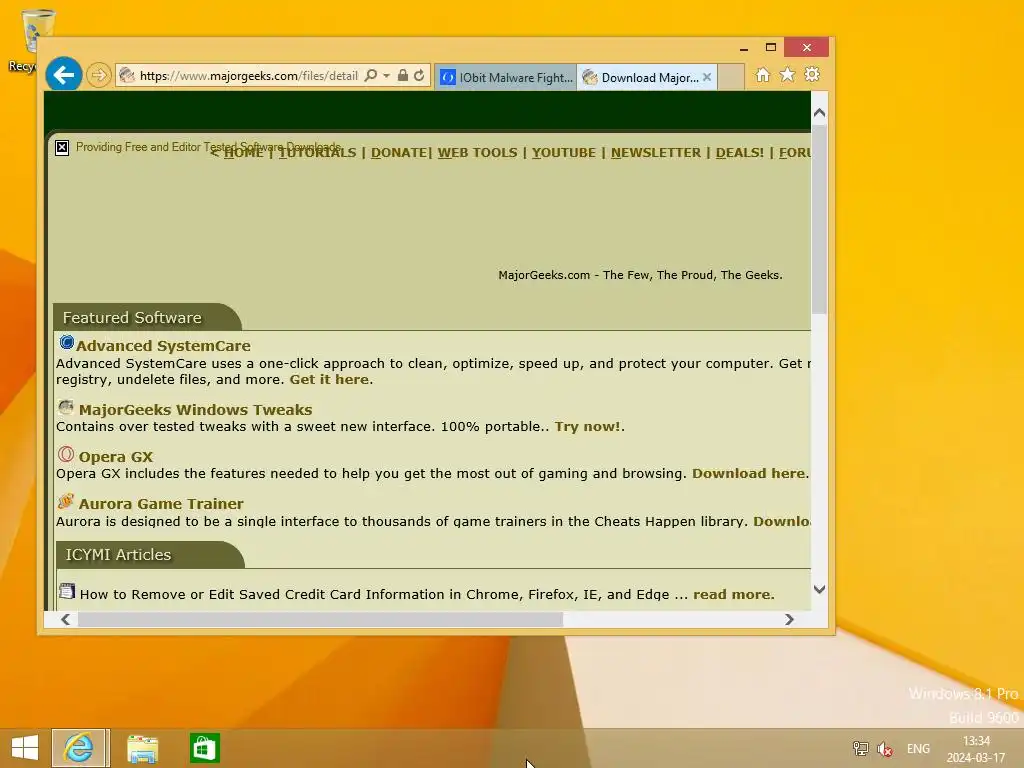Open the TUTORIALS site menu link
The width and height of the screenshot is (1024, 768).
click(x=317, y=153)
